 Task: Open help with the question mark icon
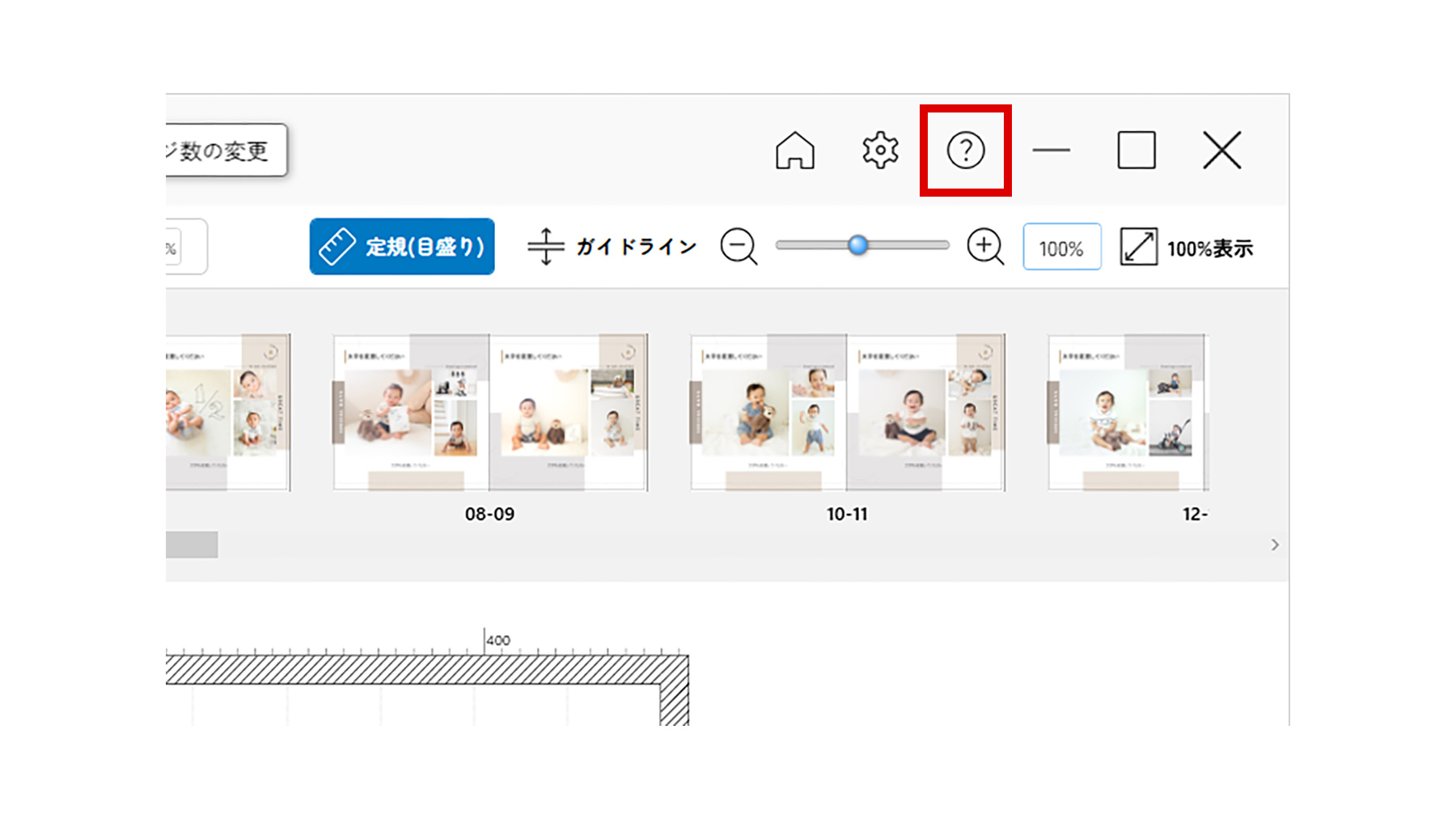coord(966,151)
